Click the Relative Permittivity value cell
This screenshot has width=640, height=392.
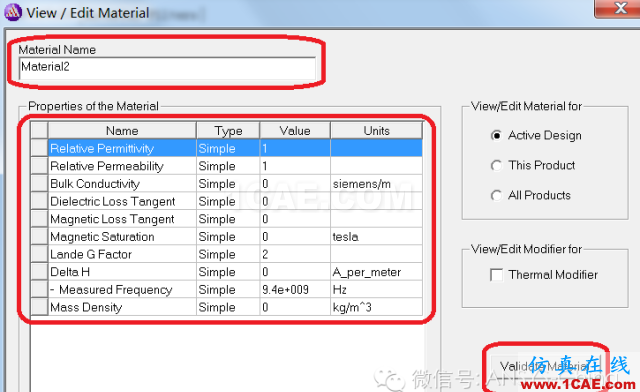pos(295,148)
